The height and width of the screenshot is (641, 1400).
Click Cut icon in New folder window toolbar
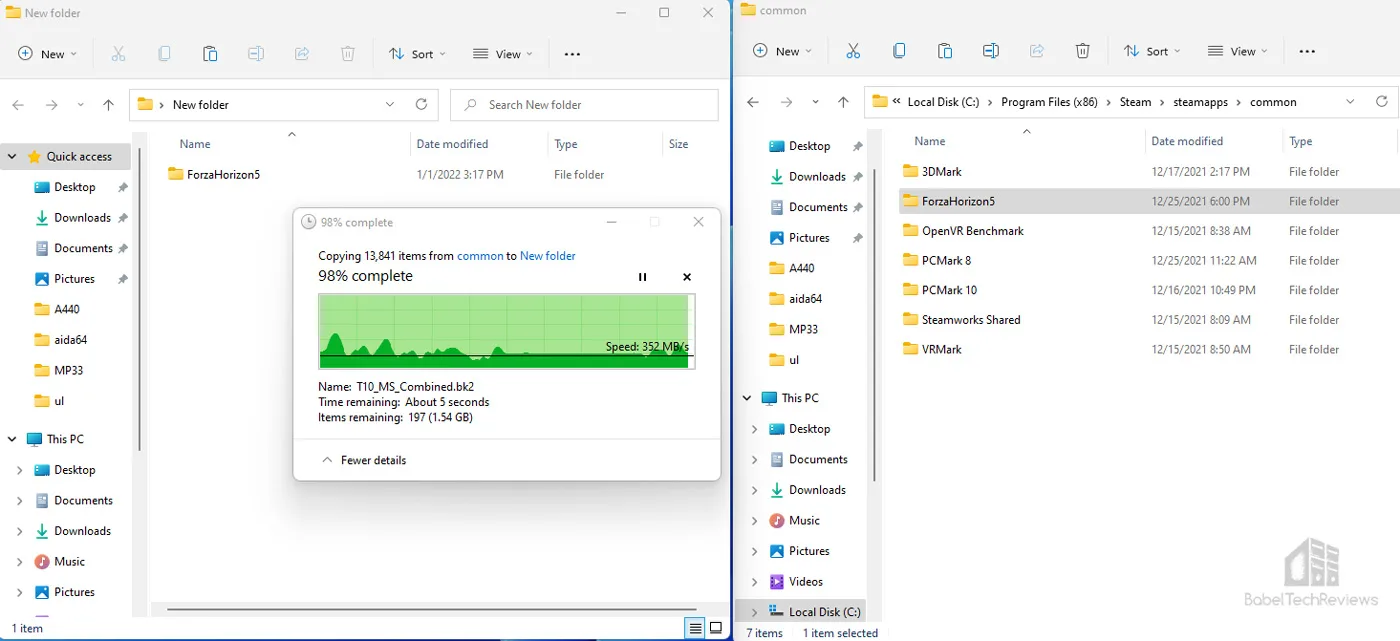coord(118,54)
